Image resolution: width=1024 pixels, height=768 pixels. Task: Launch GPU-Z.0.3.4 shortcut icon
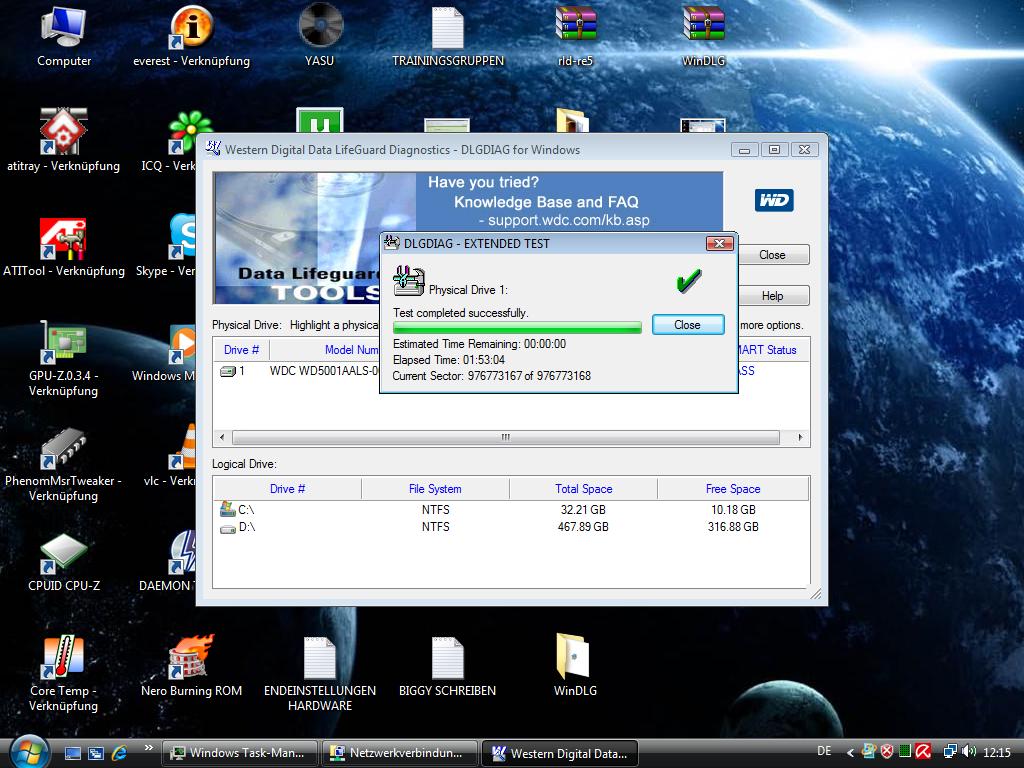pyautogui.click(x=63, y=342)
